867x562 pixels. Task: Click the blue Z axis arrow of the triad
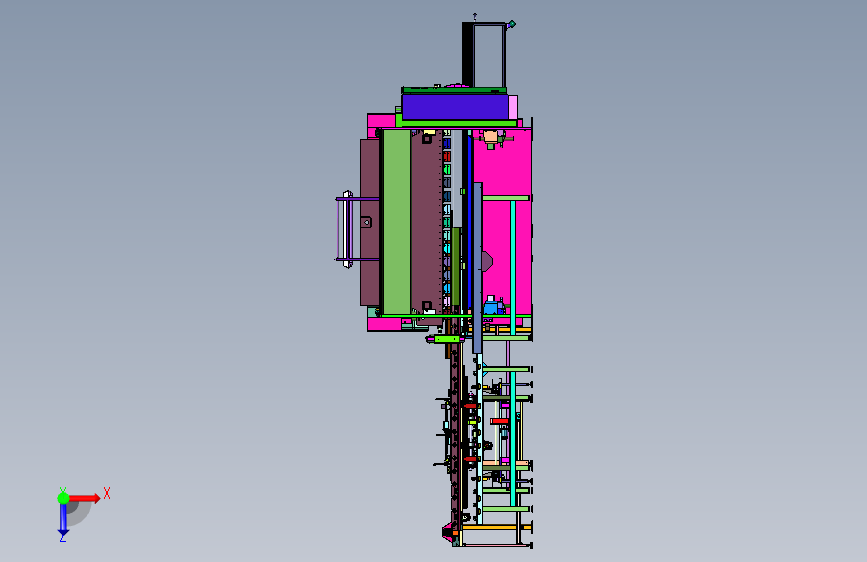click(x=63, y=520)
